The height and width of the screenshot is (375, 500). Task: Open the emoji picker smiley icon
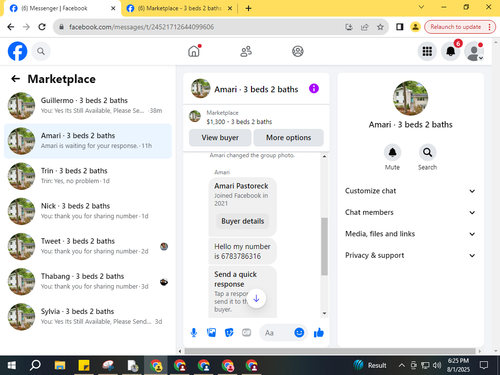point(299,333)
